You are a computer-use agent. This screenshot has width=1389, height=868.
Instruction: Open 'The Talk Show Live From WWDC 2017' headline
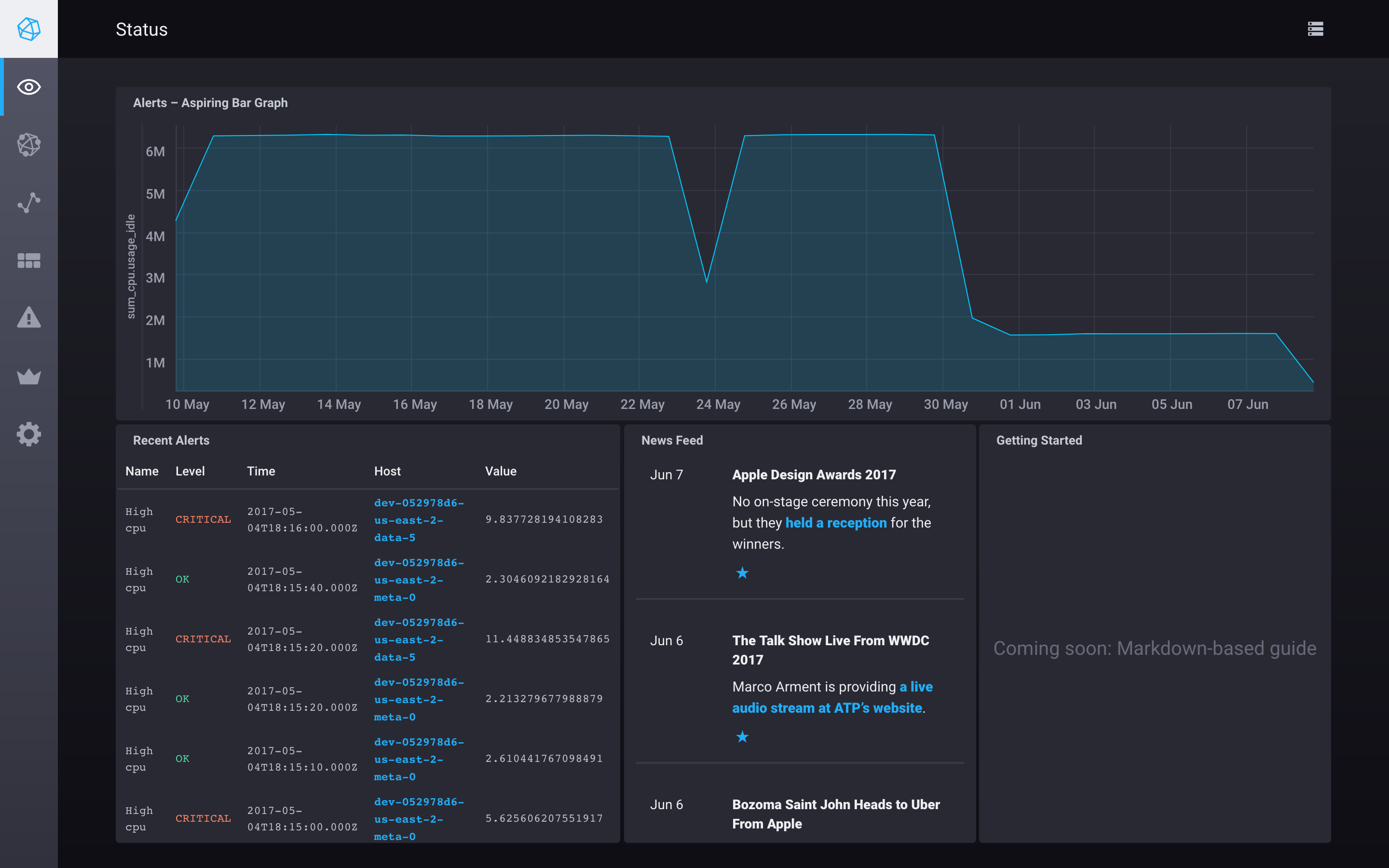tap(830, 649)
